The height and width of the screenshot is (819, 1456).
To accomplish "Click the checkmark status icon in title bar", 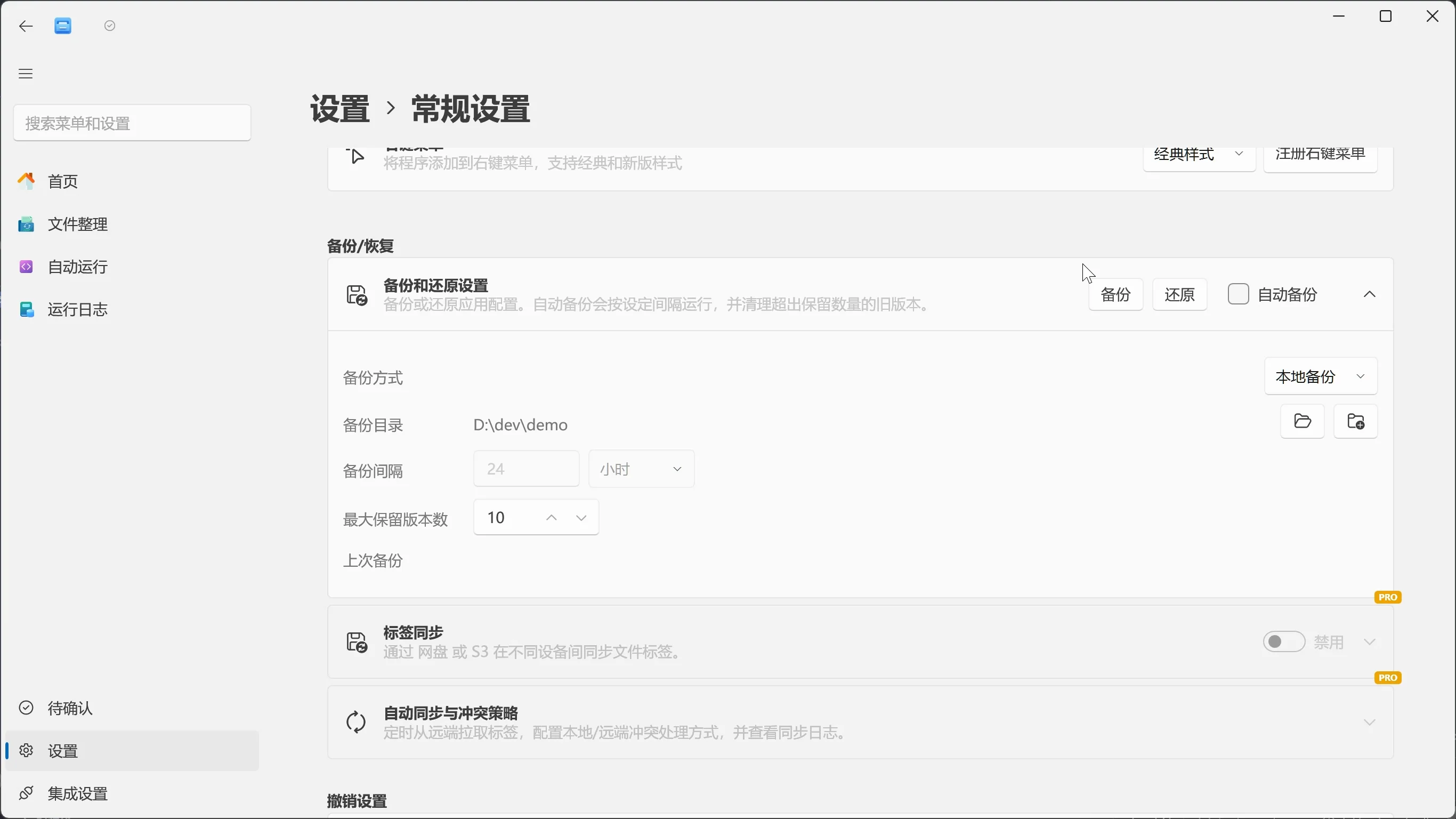I will pos(110,26).
